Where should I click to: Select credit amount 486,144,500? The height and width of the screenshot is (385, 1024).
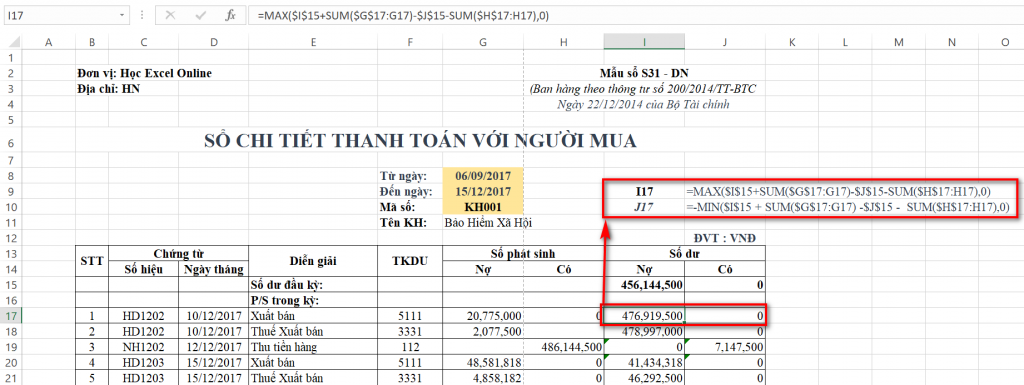coord(564,347)
